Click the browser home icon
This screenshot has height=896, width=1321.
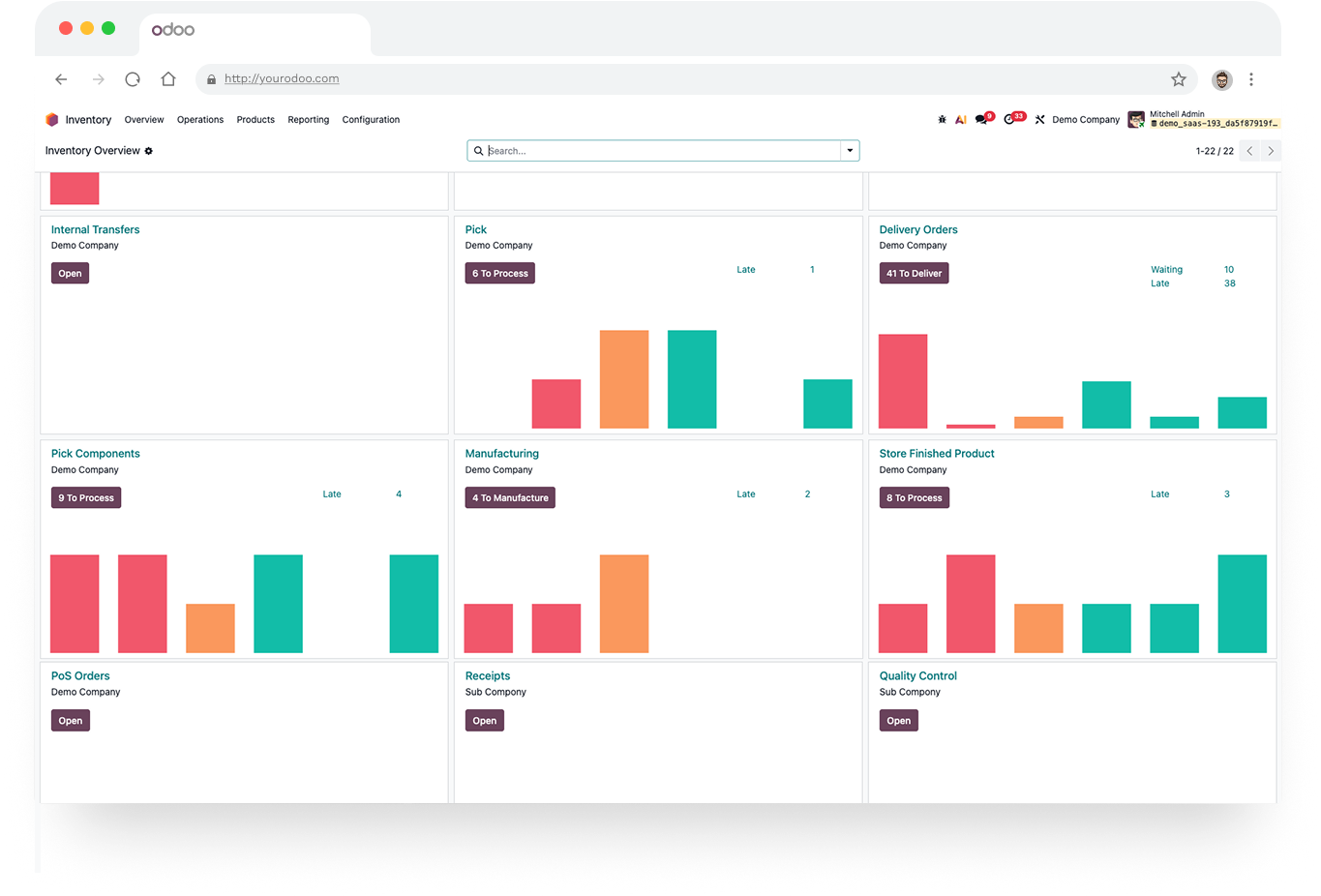(168, 79)
